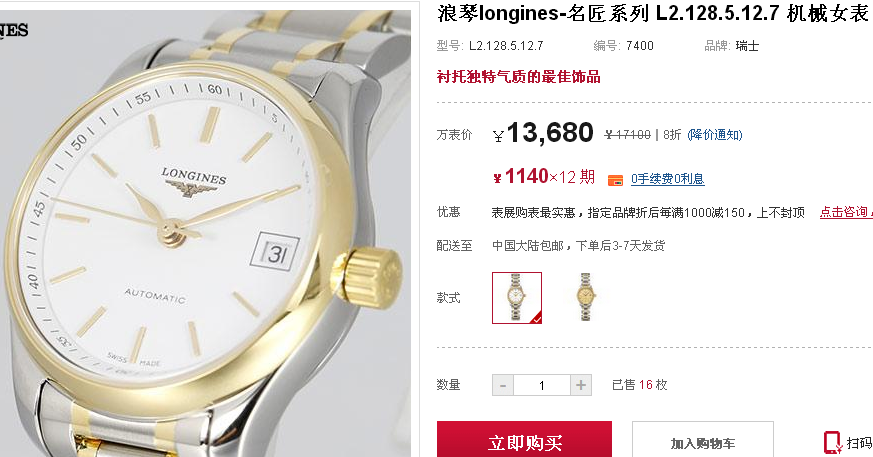Image resolution: width=873 pixels, height=457 pixels.
Task: Click the orange credit card installment icon
Action: click(615, 180)
